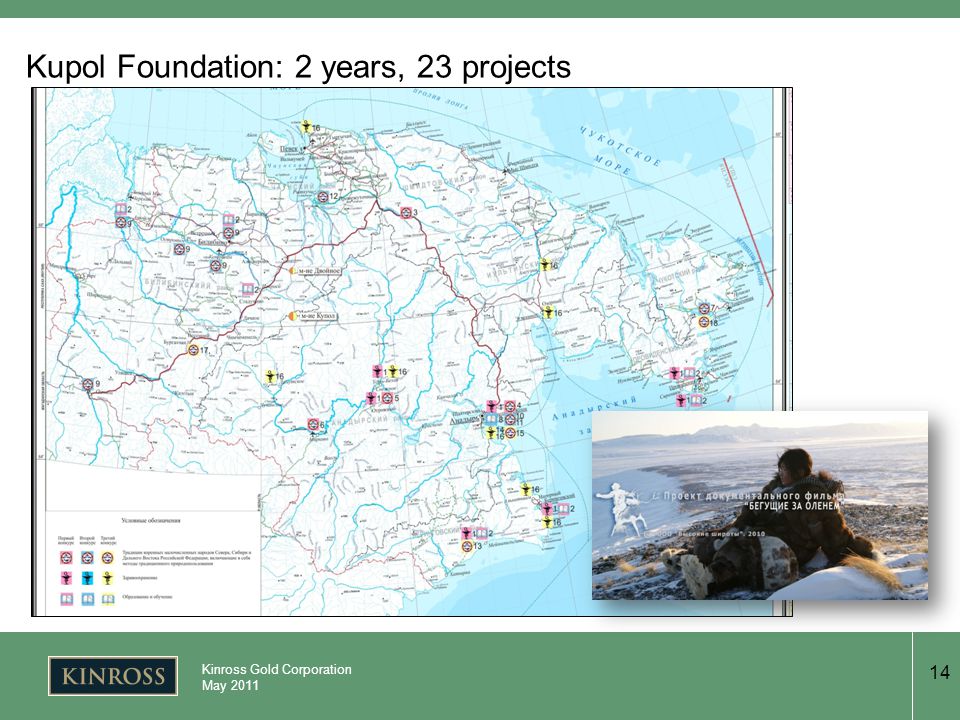Select the 'May 2011' date text

click(230, 685)
